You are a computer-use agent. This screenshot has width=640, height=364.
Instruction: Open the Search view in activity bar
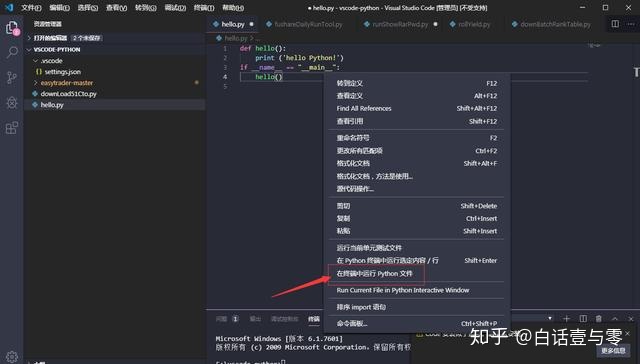coord(12,52)
